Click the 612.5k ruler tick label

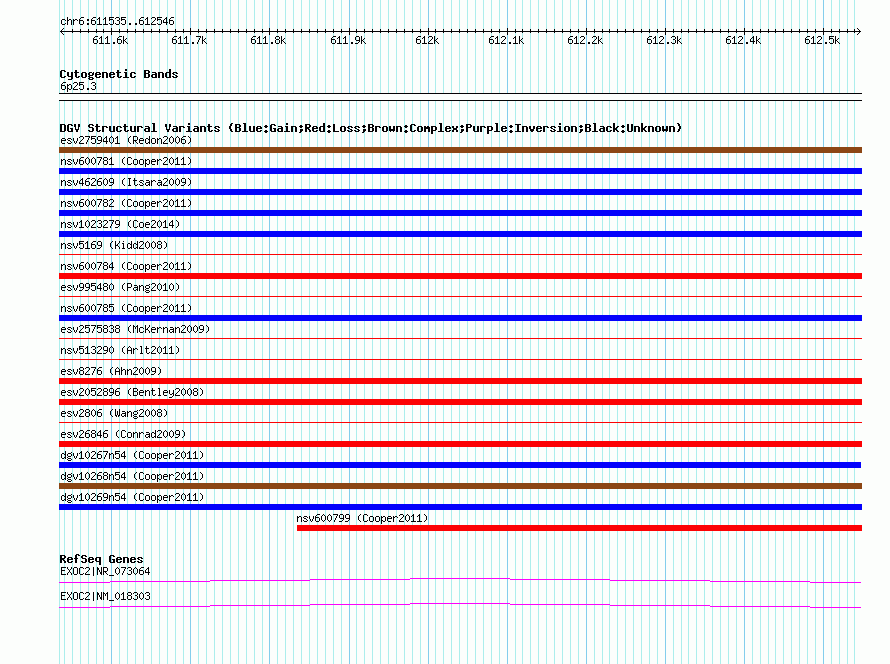coord(822,40)
